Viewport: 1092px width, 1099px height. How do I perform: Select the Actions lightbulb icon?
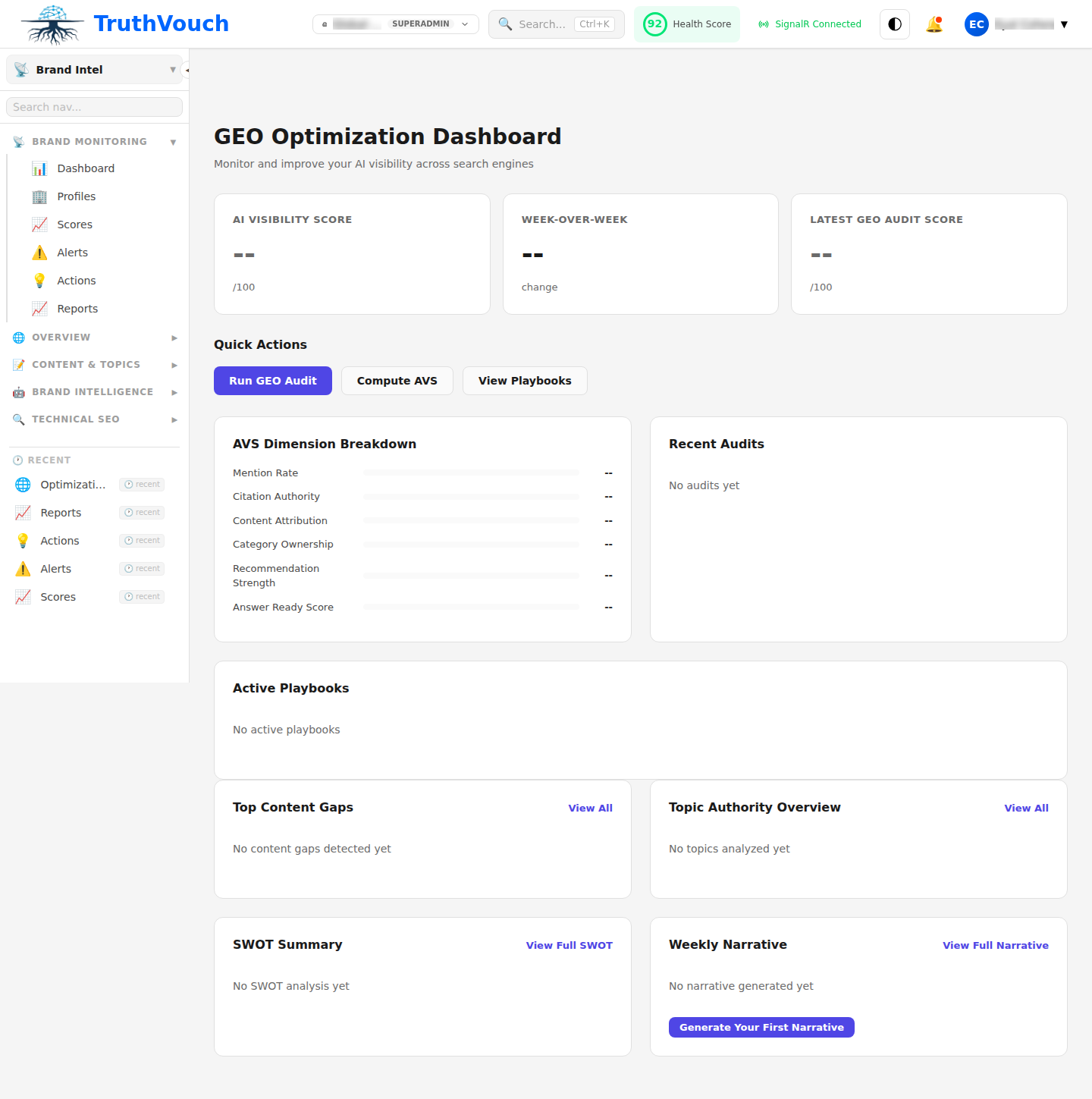pos(39,280)
